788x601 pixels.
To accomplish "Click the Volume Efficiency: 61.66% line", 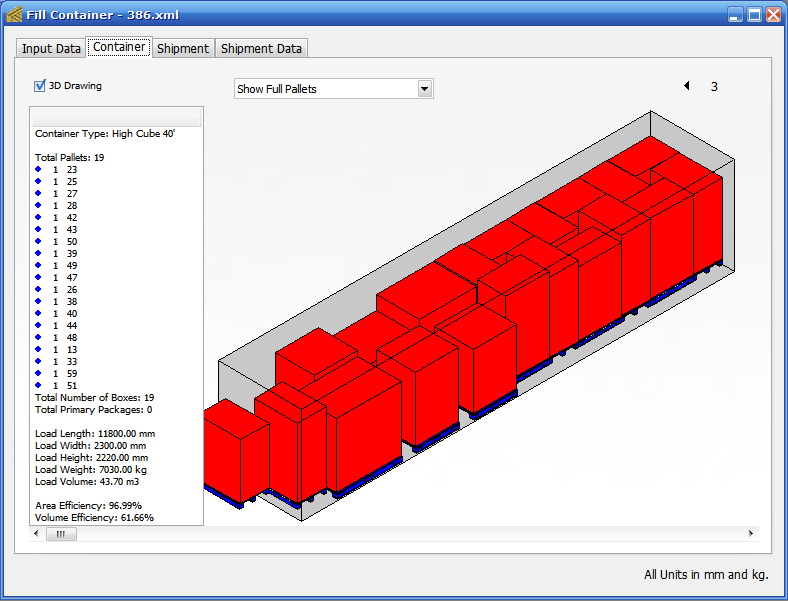I will coord(94,518).
